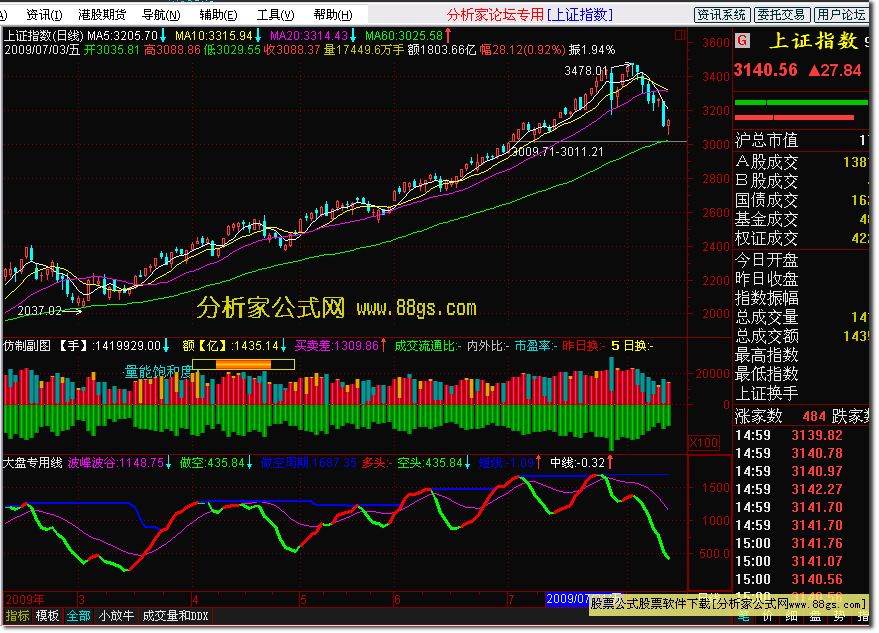879x633 pixels.
Task: Select the 成交量和DDX tab
Action: click(175, 616)
